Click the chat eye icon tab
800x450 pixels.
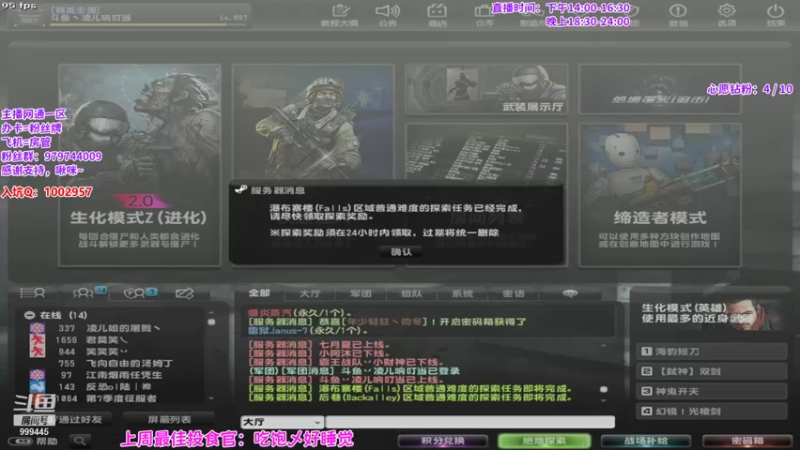(570, 293)
